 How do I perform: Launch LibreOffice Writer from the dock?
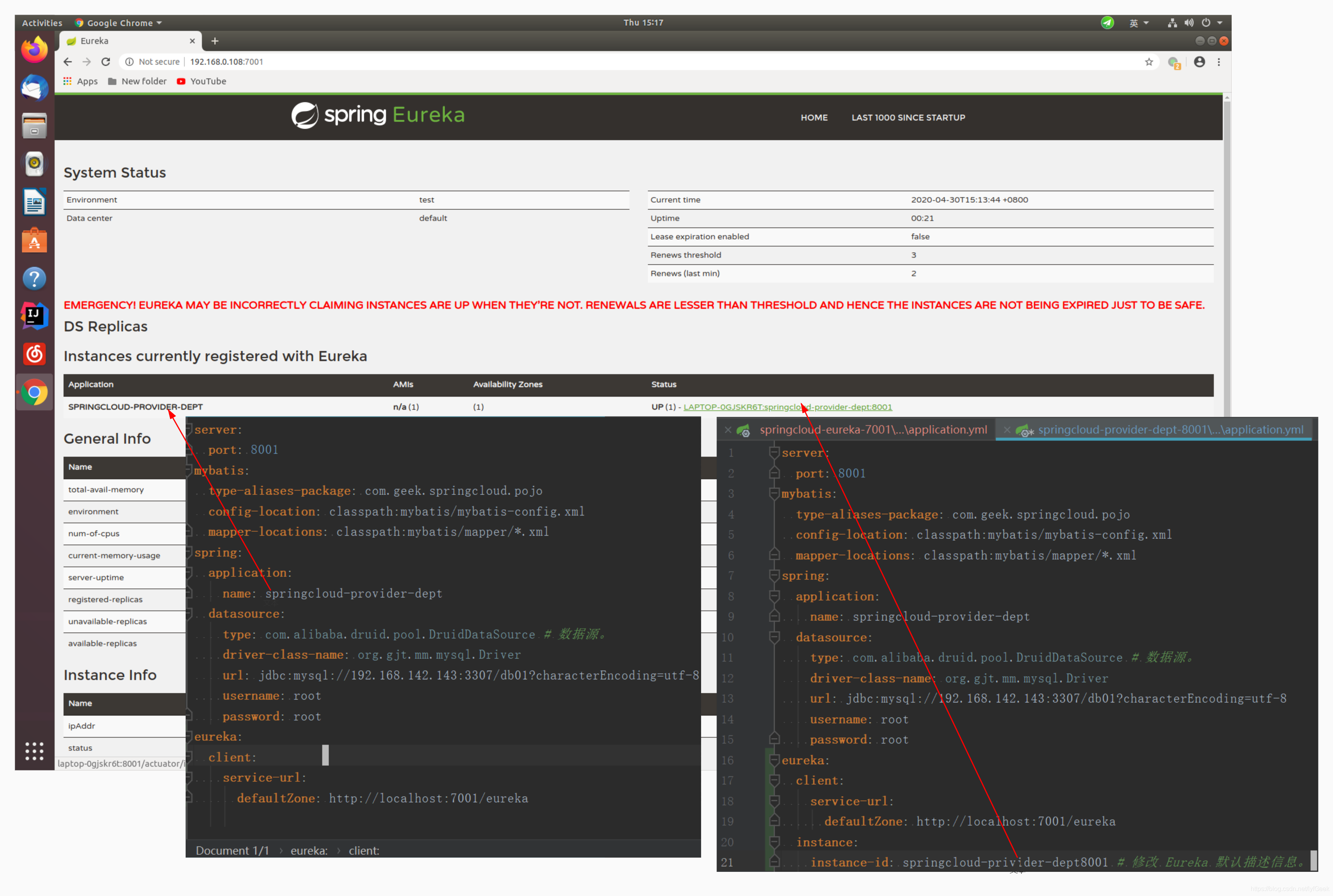pyautogui.click(x=34, y=202)
